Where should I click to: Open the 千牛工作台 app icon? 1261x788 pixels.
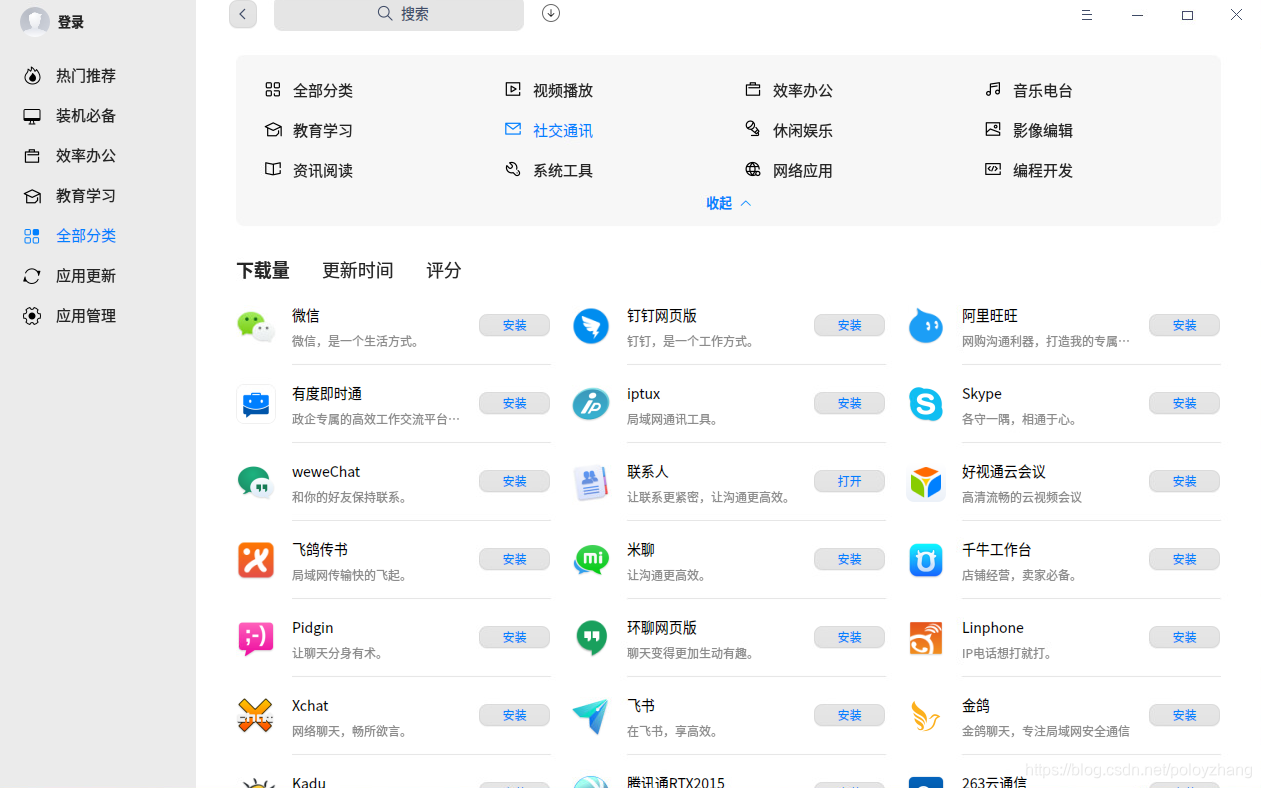[926, 560]
